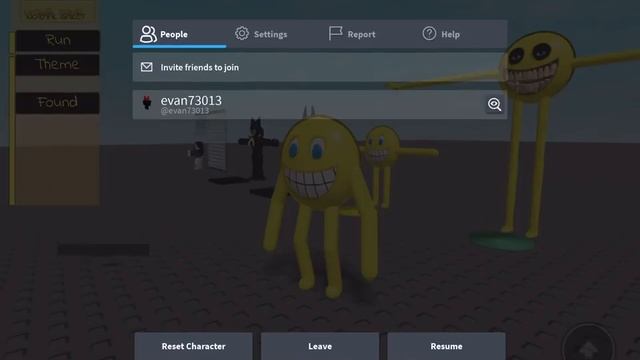Click the Found button in the game sidebar
The image size is (640, 360).
[58, 102]
